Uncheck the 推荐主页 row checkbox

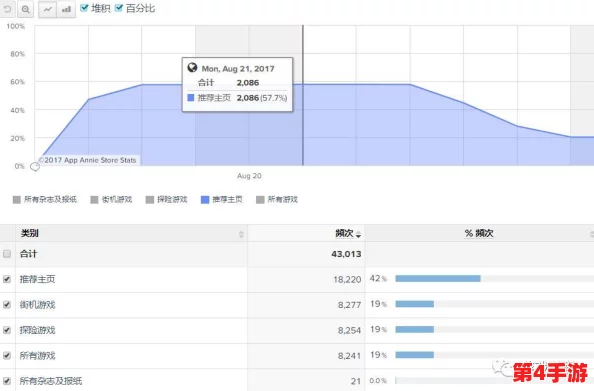click(7, 279)
